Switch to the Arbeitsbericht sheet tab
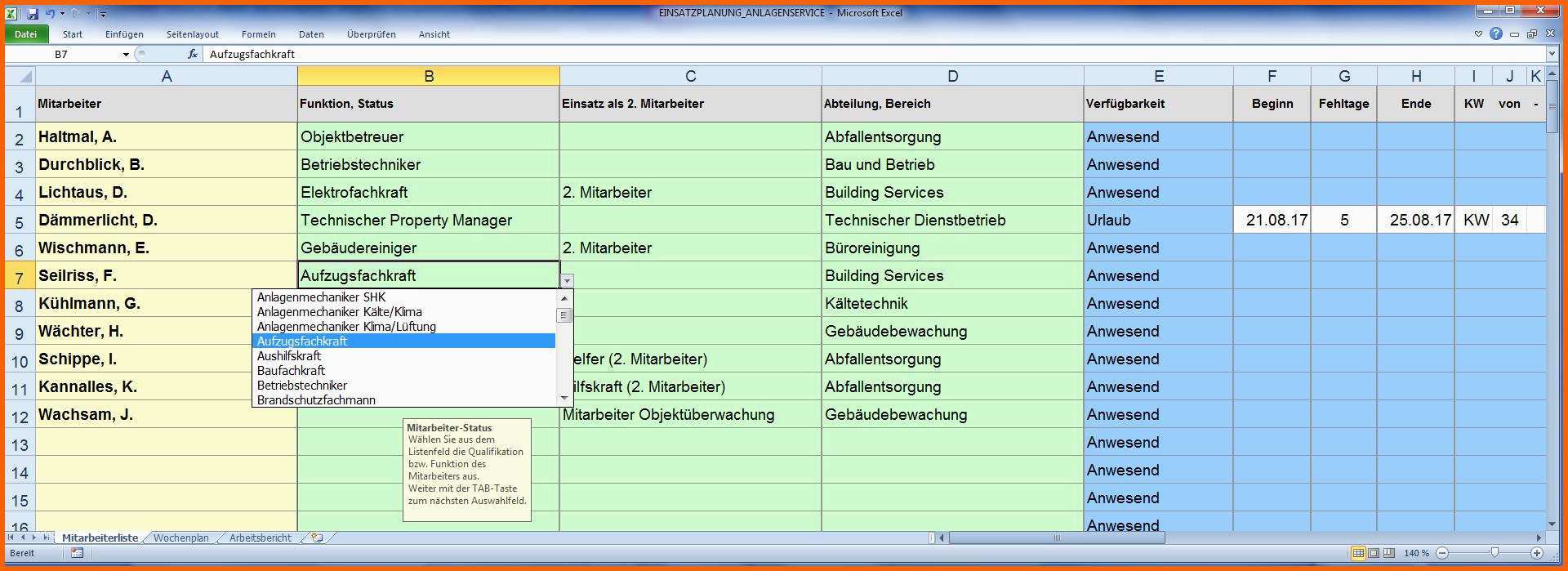This screenshot has height=571, width=1568. (x=260, y=538)
